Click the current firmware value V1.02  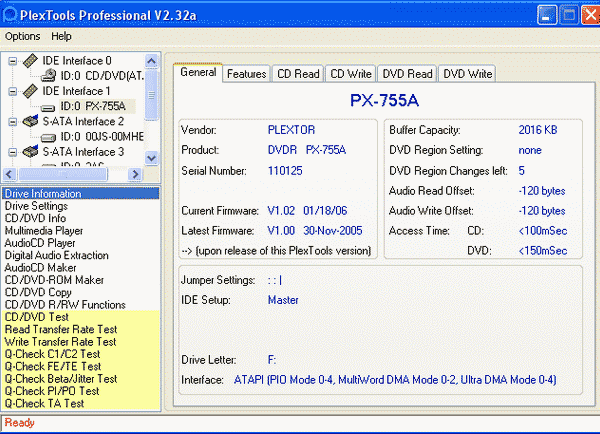(281, 210)
